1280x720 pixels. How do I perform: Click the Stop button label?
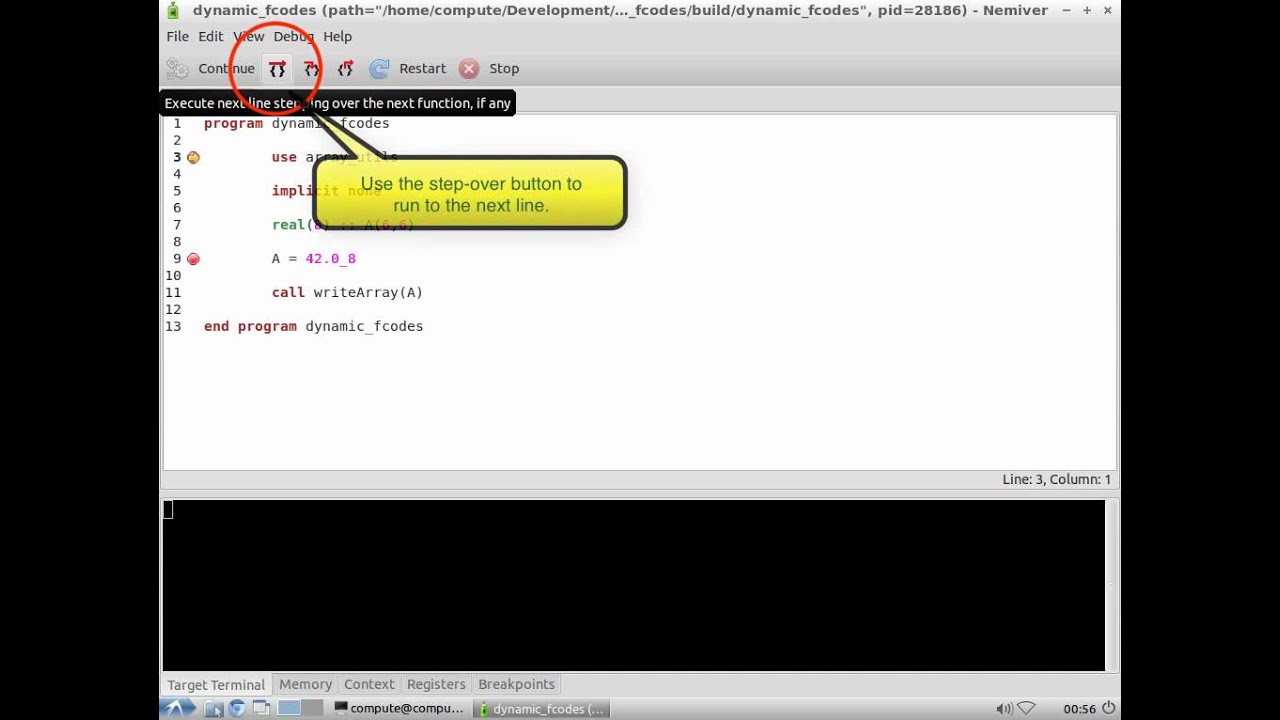tap(504, 69)
